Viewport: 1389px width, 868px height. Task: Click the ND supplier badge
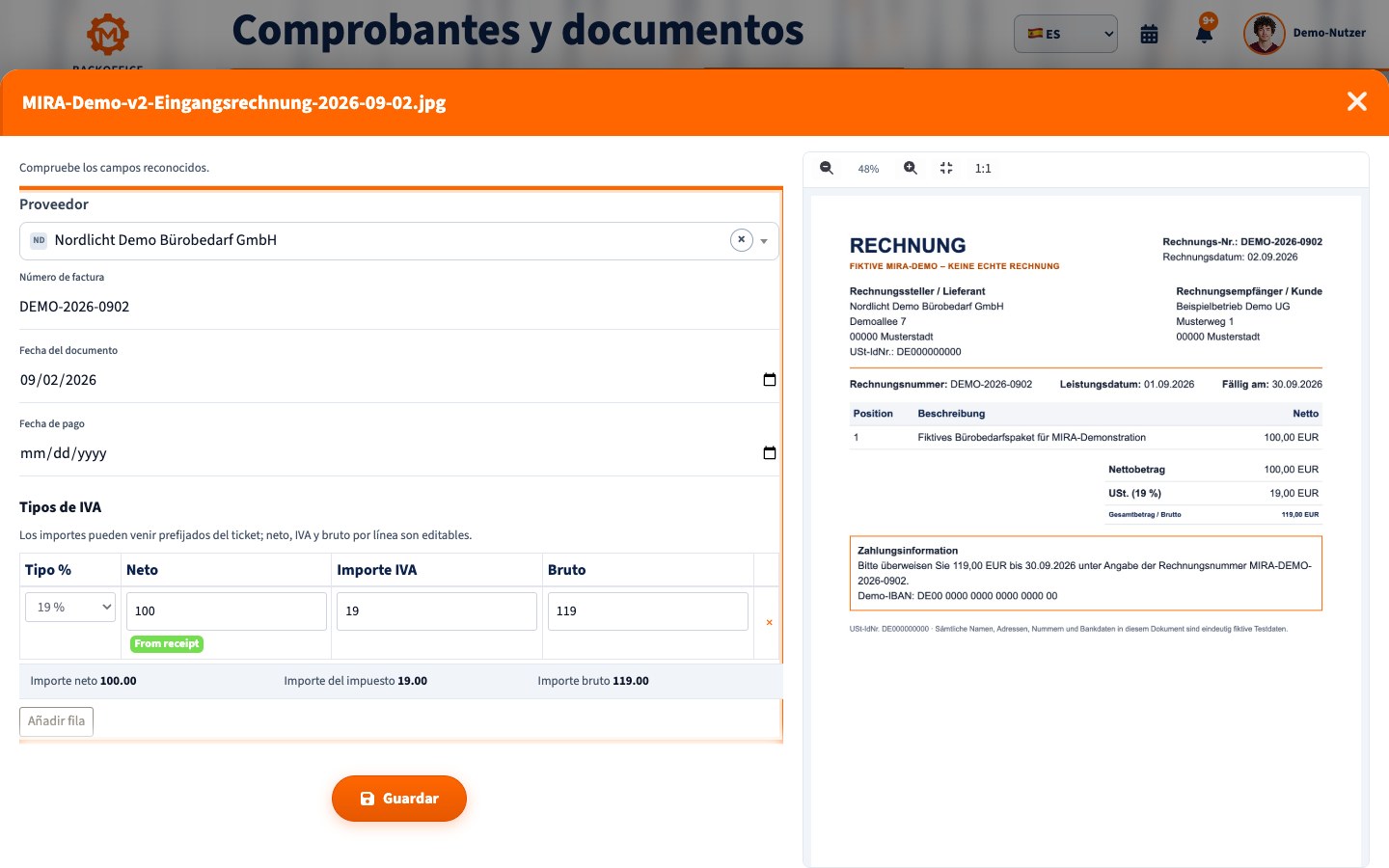click(x=39, y=240)
